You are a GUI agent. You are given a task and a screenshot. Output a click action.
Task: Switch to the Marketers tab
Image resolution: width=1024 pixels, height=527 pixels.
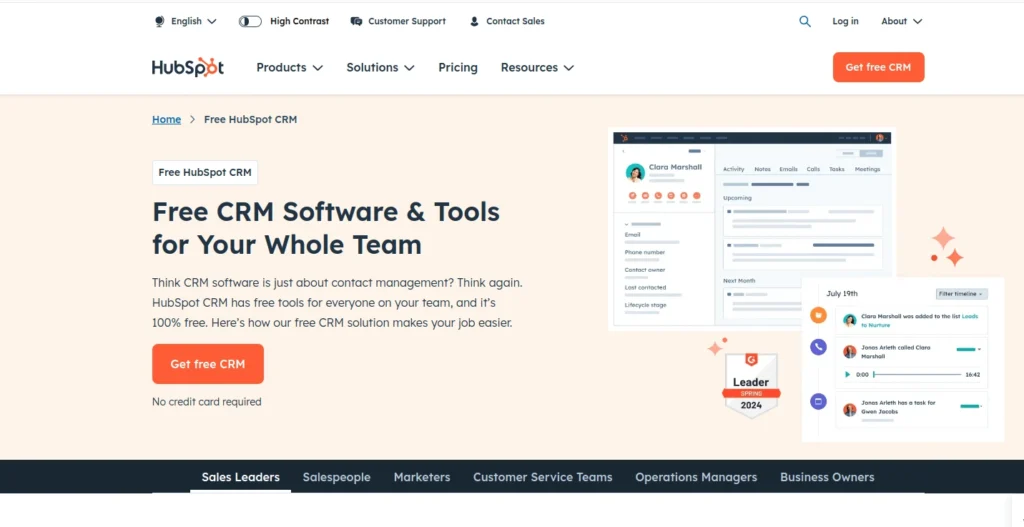[422, 477]
